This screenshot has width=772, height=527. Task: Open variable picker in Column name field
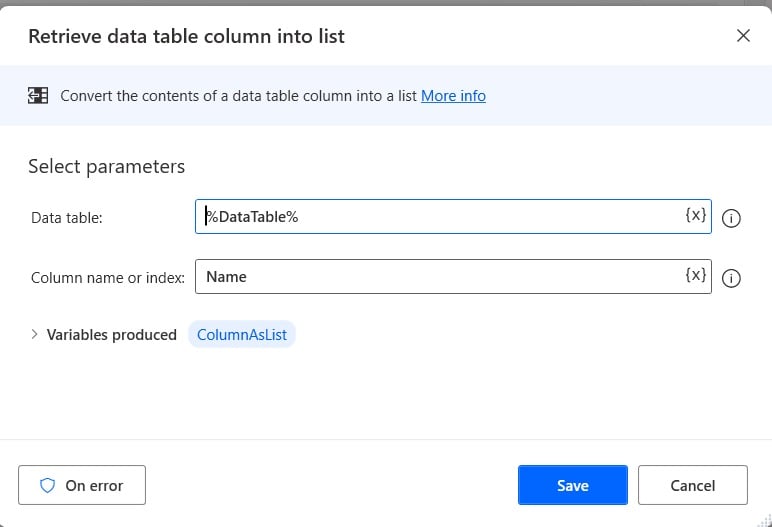click(x=696, y=275)
